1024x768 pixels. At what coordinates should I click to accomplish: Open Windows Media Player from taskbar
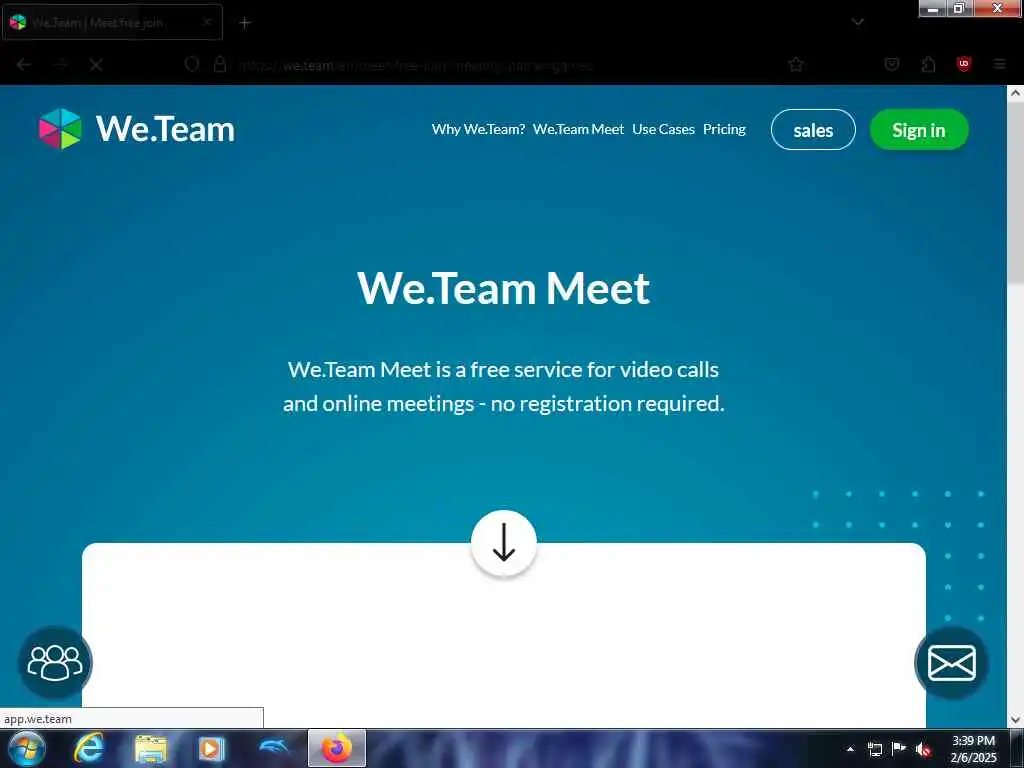pos(211,748)
